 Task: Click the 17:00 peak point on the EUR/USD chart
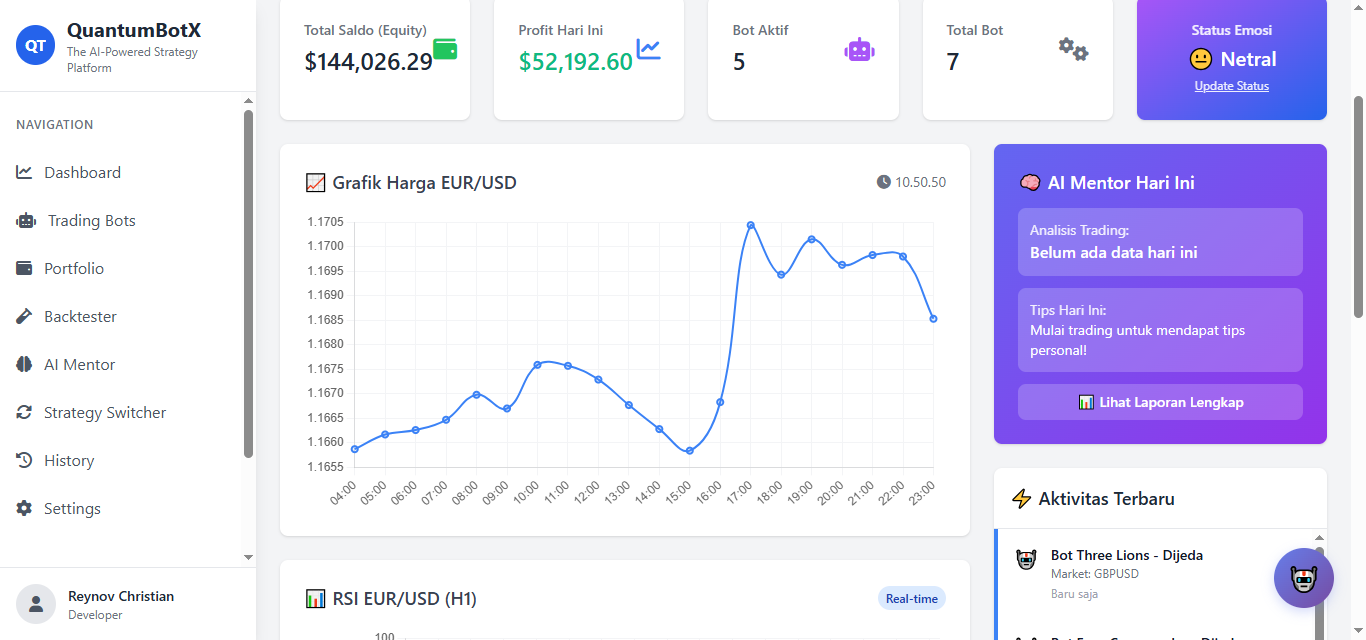point(750,225)
